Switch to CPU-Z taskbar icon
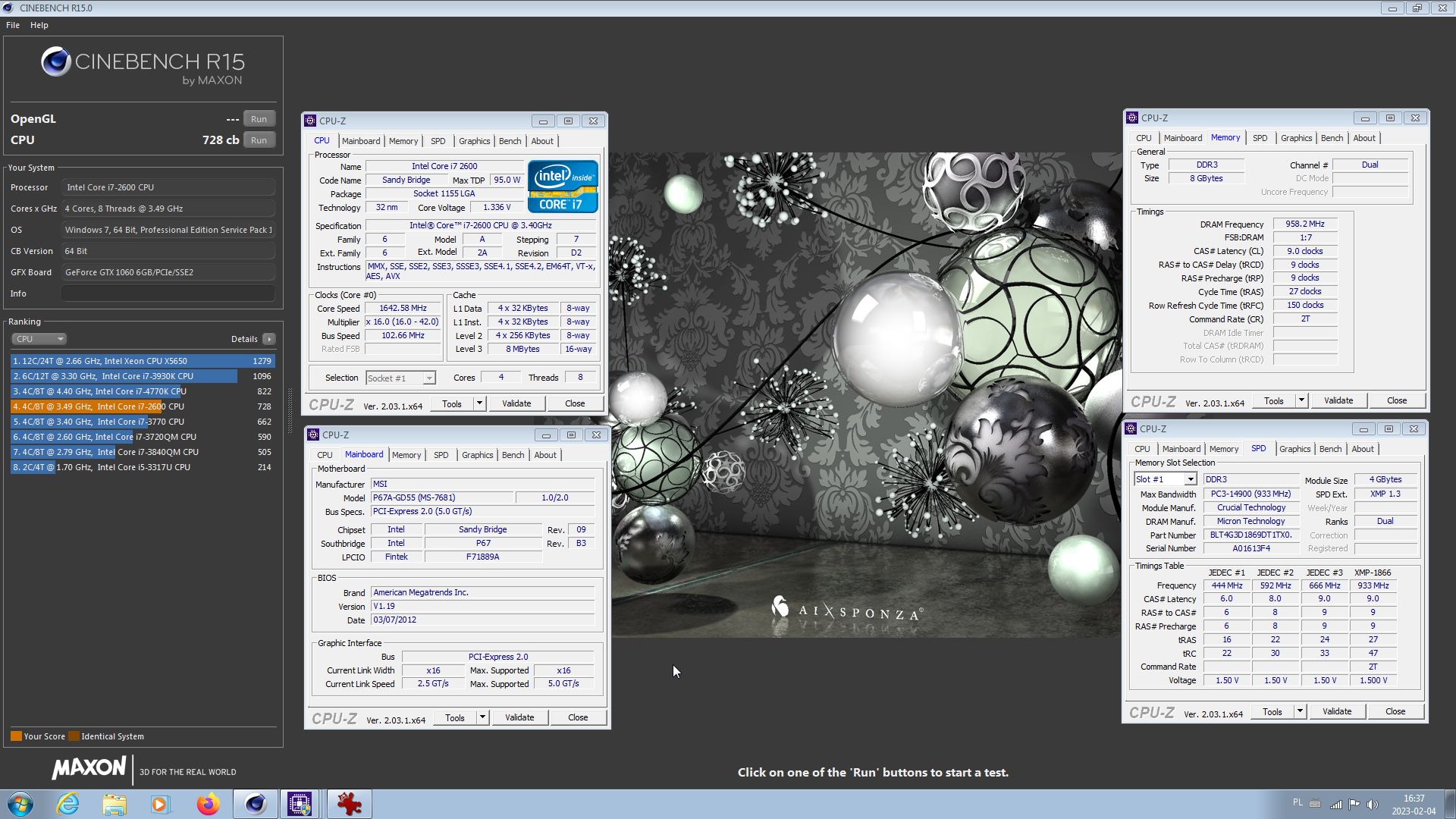 tap(300, 804)
